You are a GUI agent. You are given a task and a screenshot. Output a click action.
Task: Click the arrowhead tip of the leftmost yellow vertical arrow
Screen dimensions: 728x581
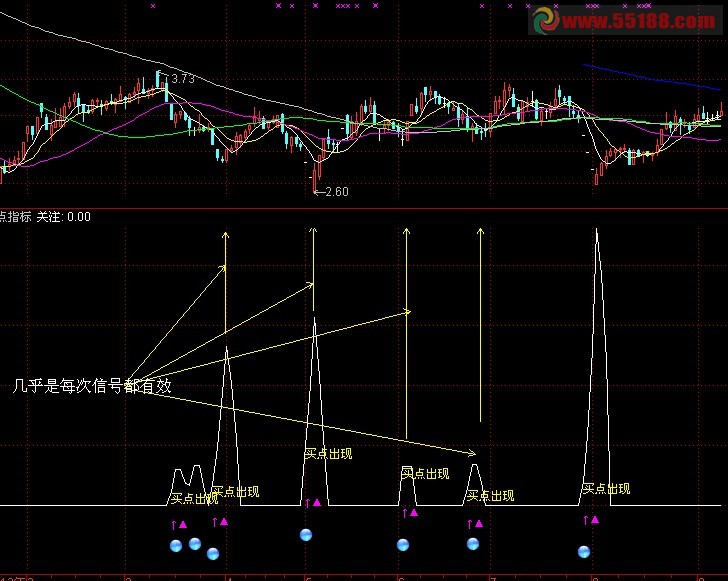(226, 233)
